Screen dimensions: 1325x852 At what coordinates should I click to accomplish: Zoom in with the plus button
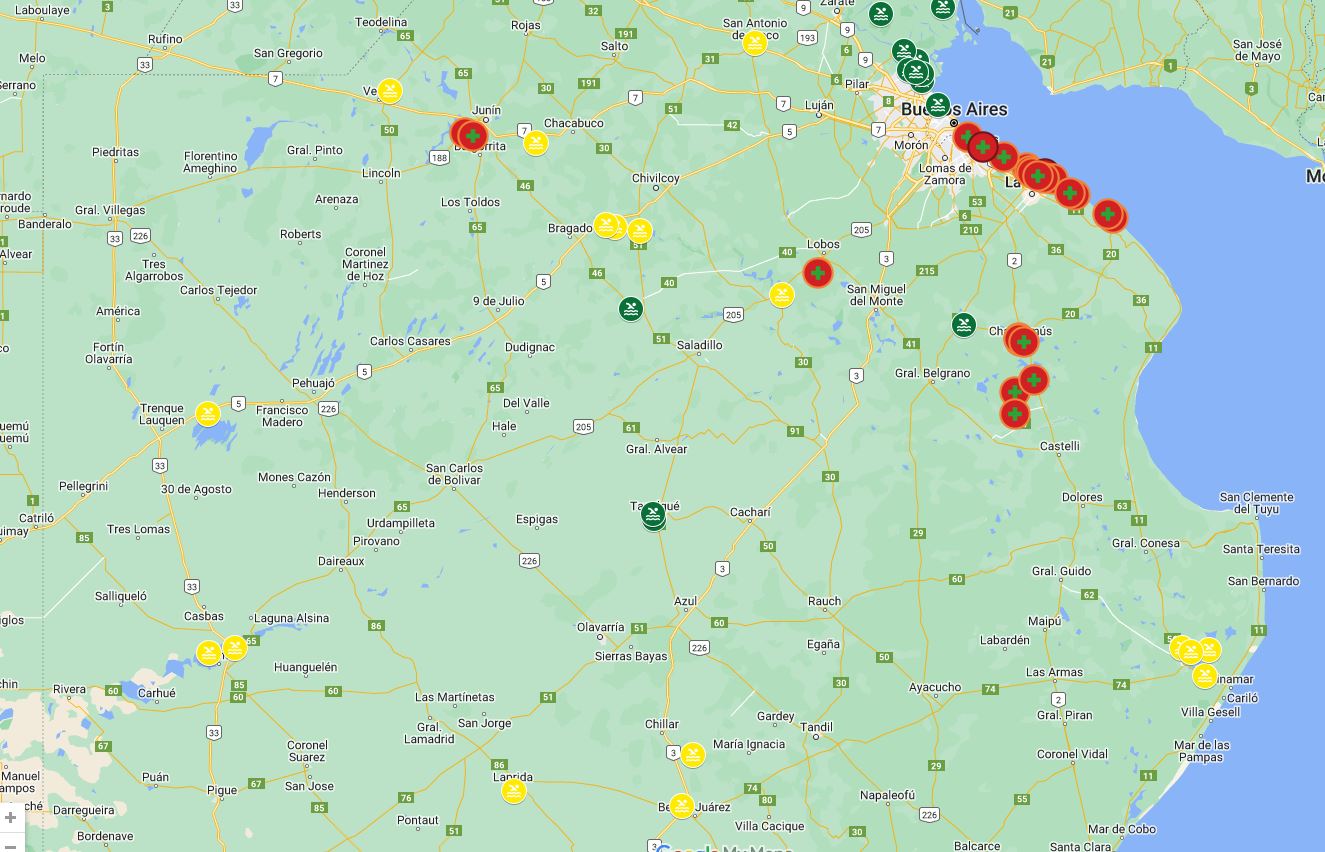click(x=10, y=817)
